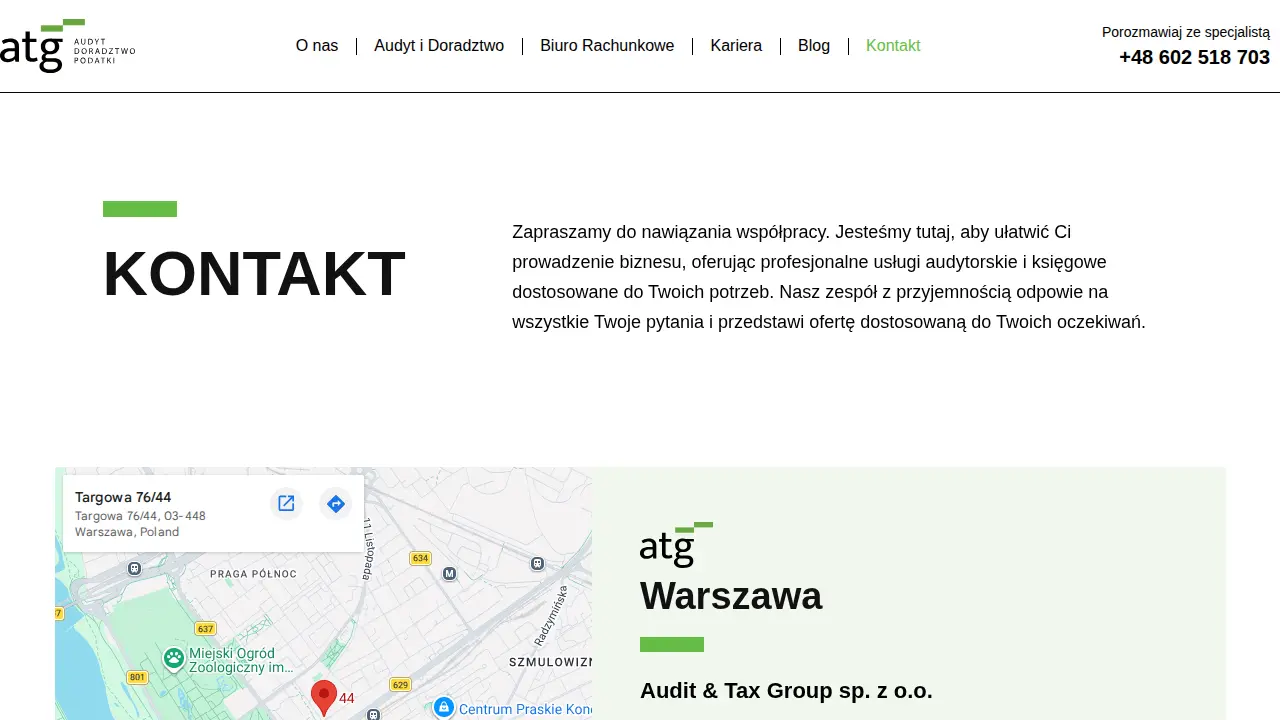1280x720 pixels.
Task: Open Audyt i Doradztwo menu
Action: point(439,46)
